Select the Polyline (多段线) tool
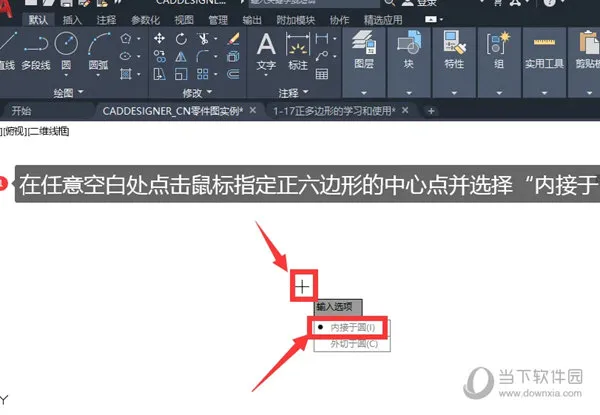The height and width of the screenshot is (415, 600). tap(36, 50)
